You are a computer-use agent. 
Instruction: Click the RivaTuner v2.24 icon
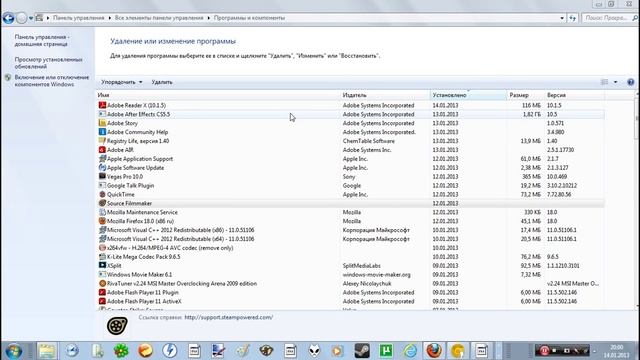tap(102, 283)
